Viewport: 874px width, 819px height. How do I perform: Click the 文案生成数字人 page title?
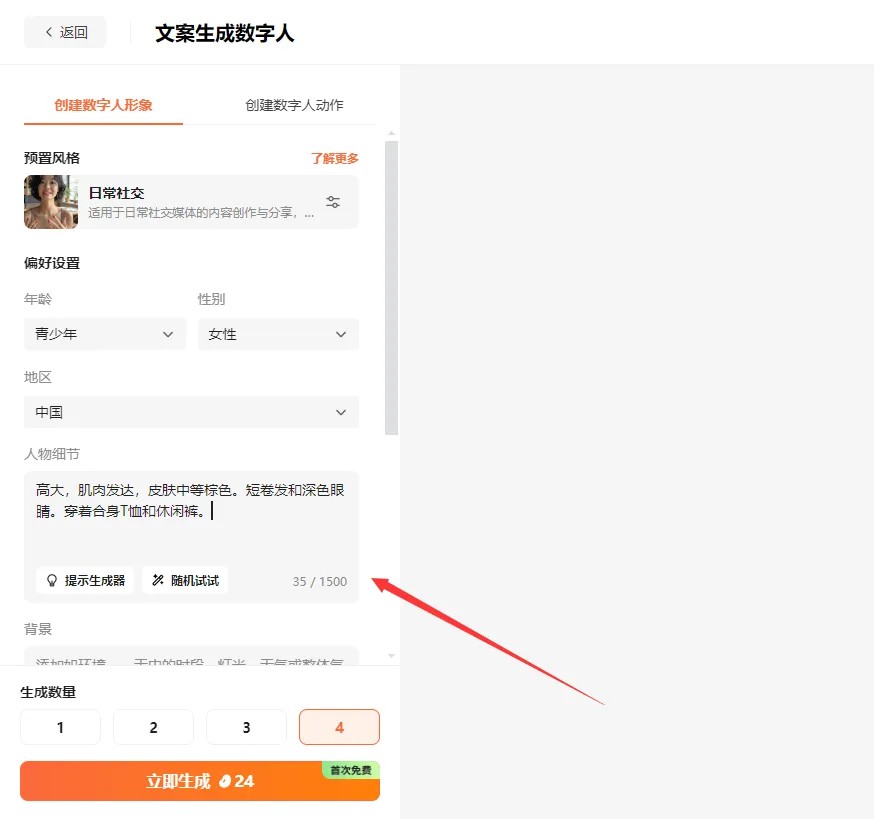click(x=225, y=33)
